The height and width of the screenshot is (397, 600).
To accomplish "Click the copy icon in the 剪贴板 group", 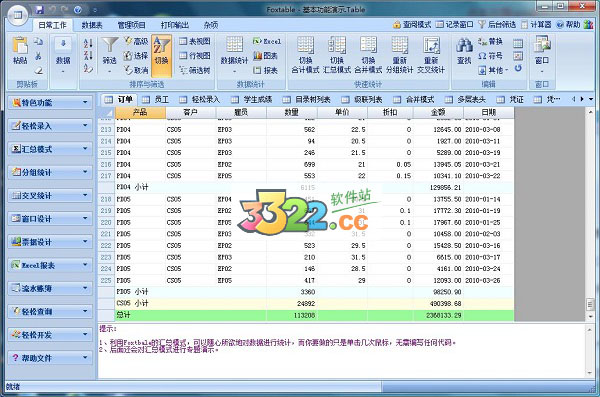I will pos(38,41).
